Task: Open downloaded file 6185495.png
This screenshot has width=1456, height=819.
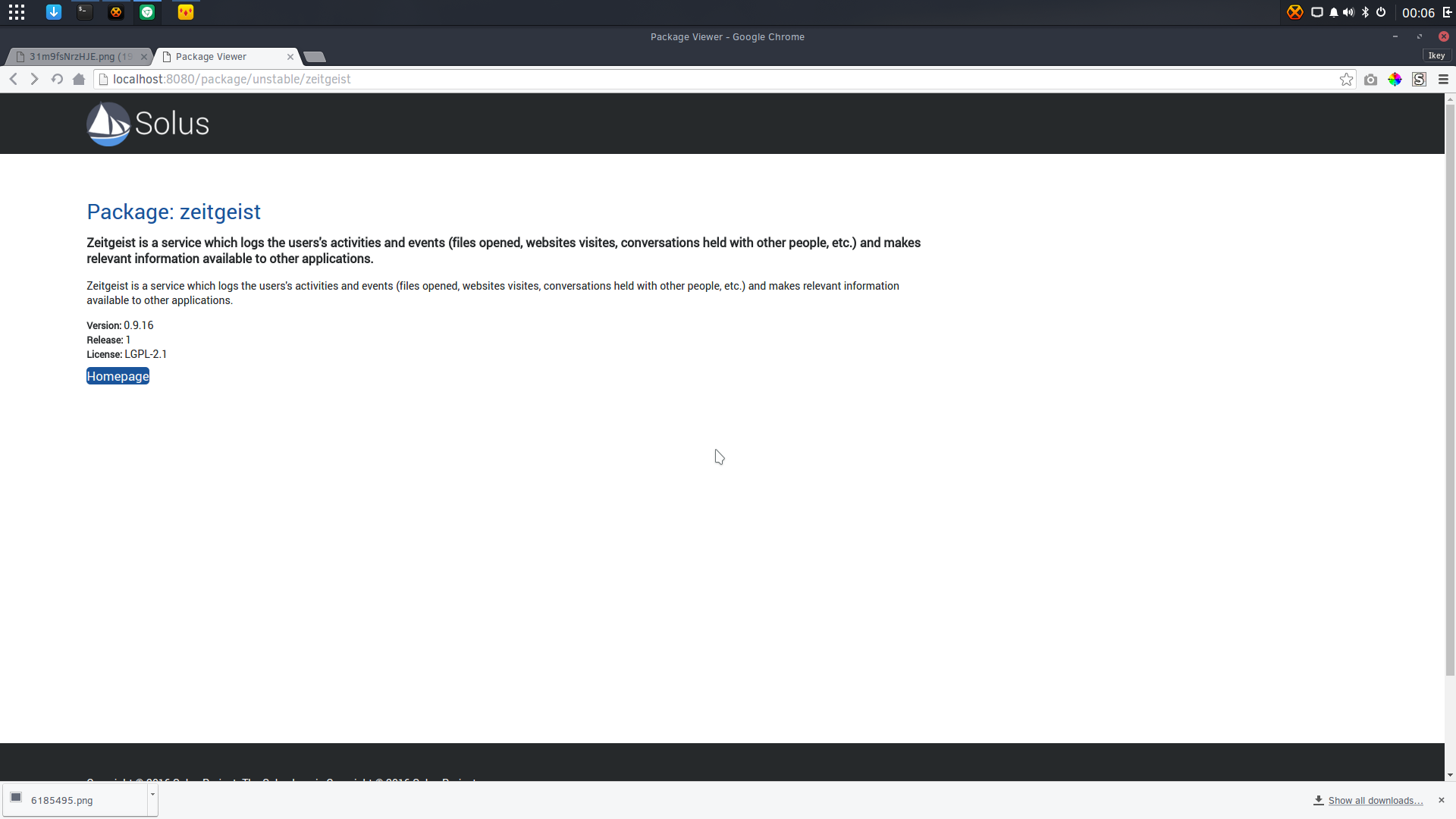Action: (74, 800)
